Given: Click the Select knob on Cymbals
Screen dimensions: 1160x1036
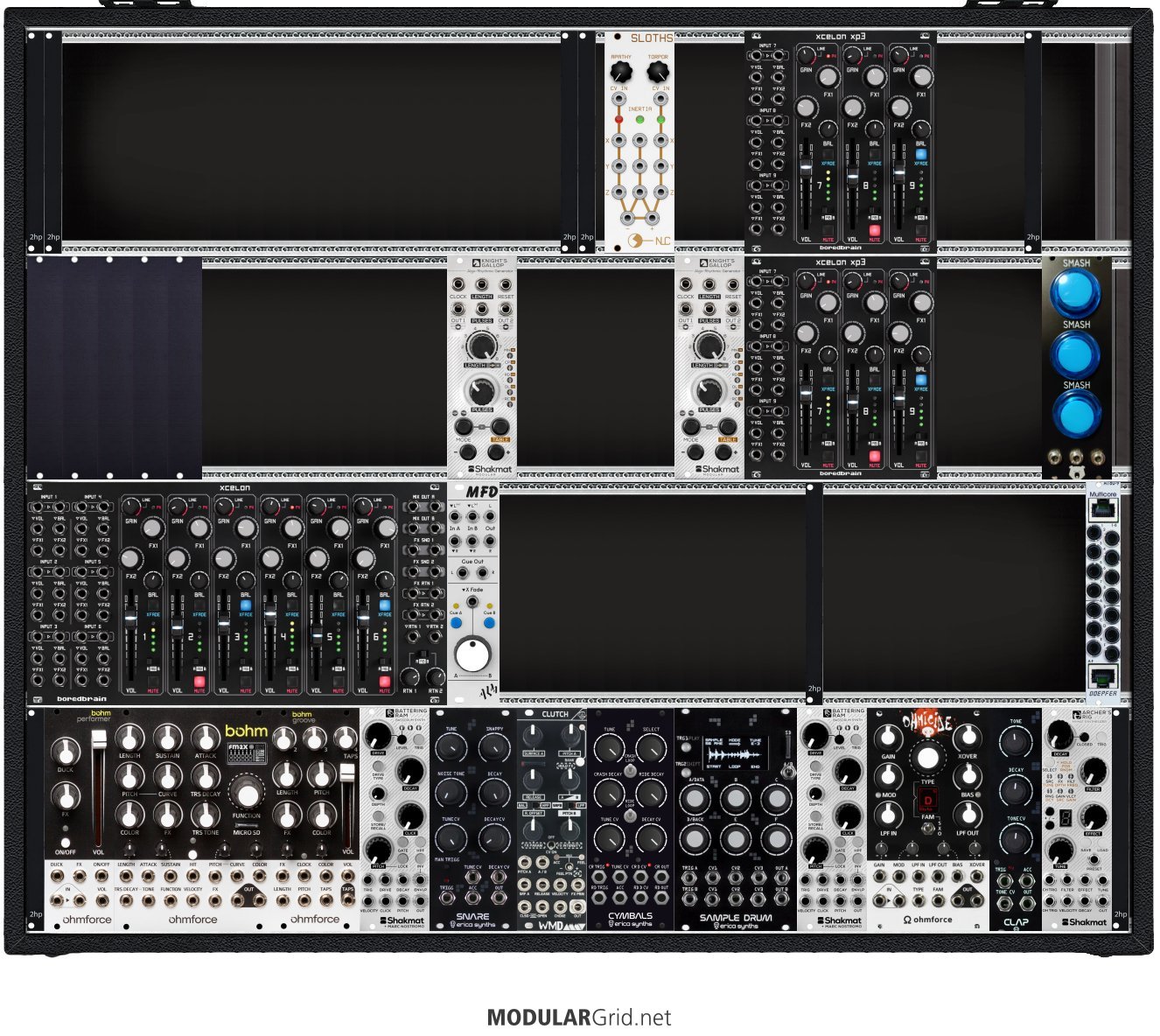Looking at the screenshot, I should pos(652,748).
